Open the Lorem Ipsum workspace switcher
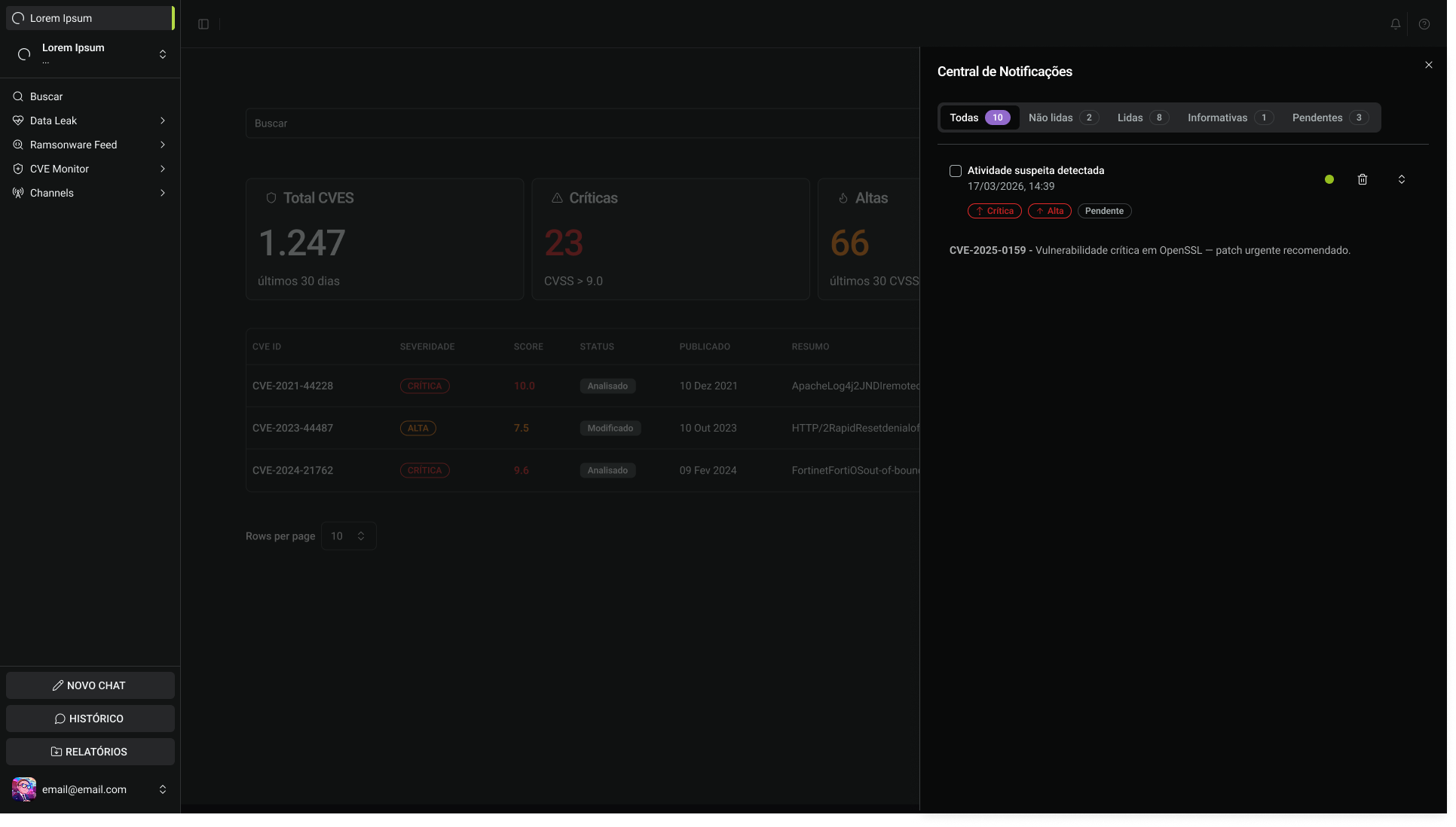 pos(90,54)
